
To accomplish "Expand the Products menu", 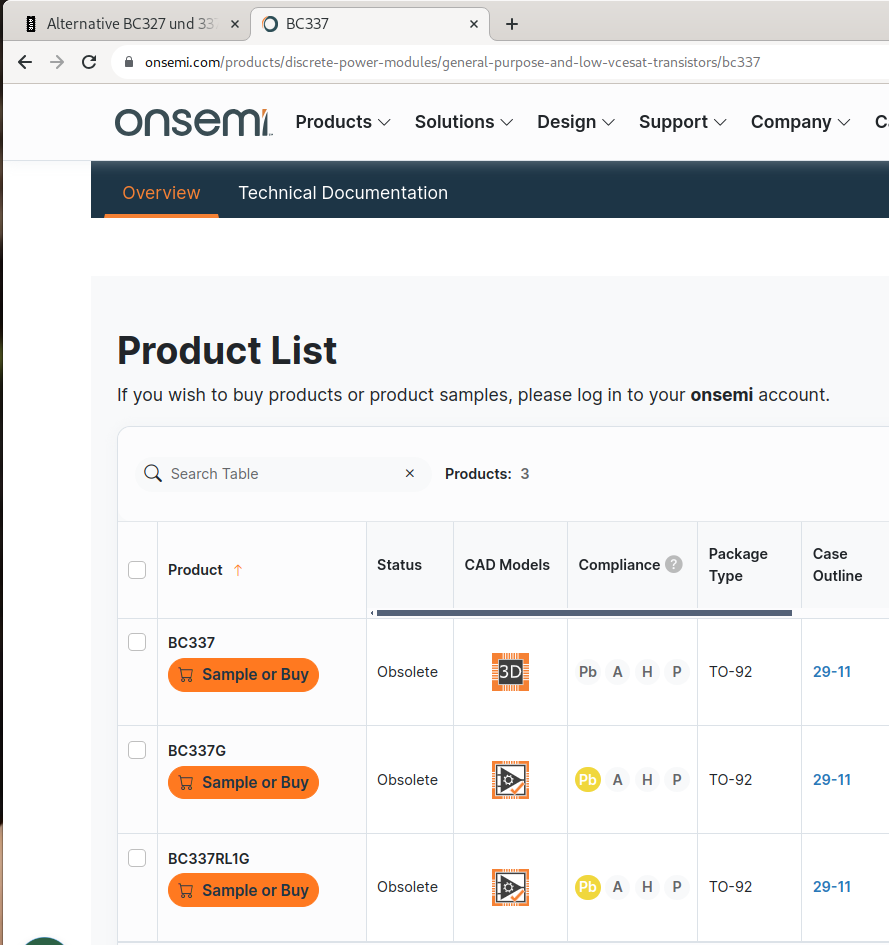I will (343, 122).
